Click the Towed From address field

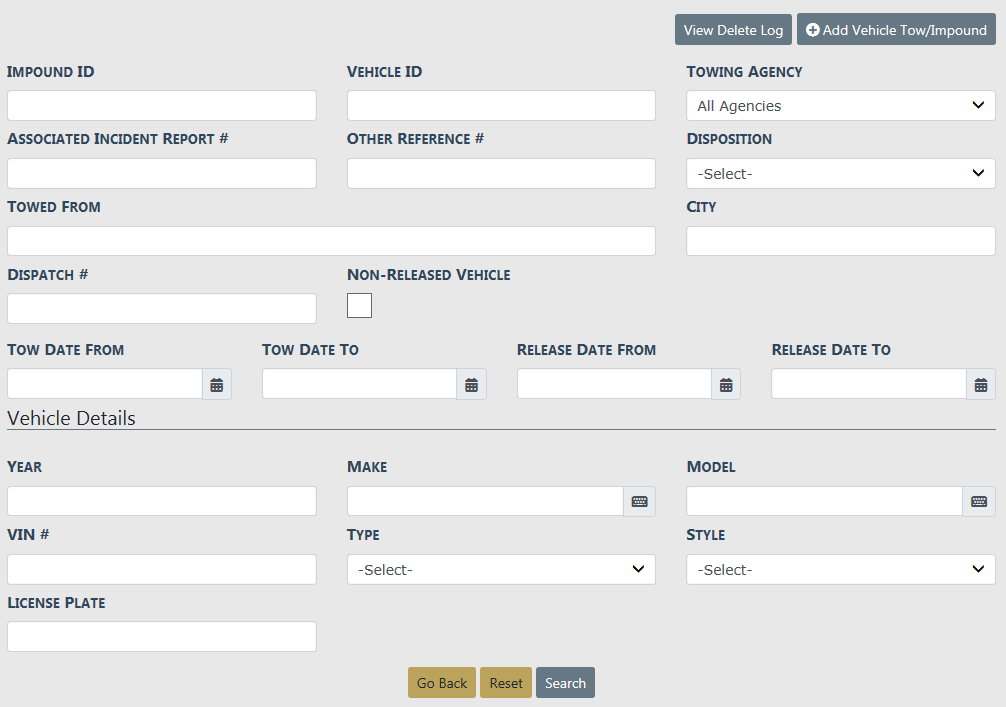[331, 241]
